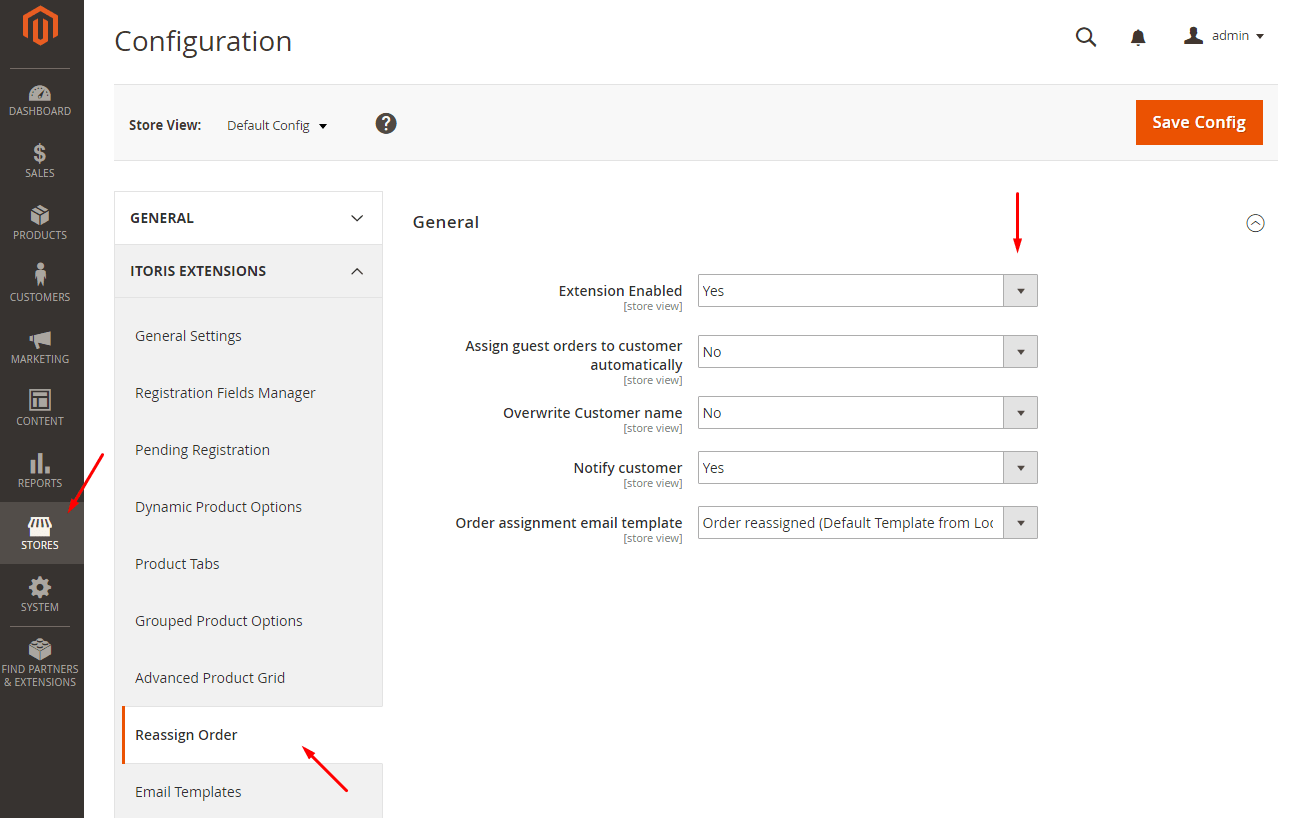Collapse the General settings section chevron

point(1256,223)
